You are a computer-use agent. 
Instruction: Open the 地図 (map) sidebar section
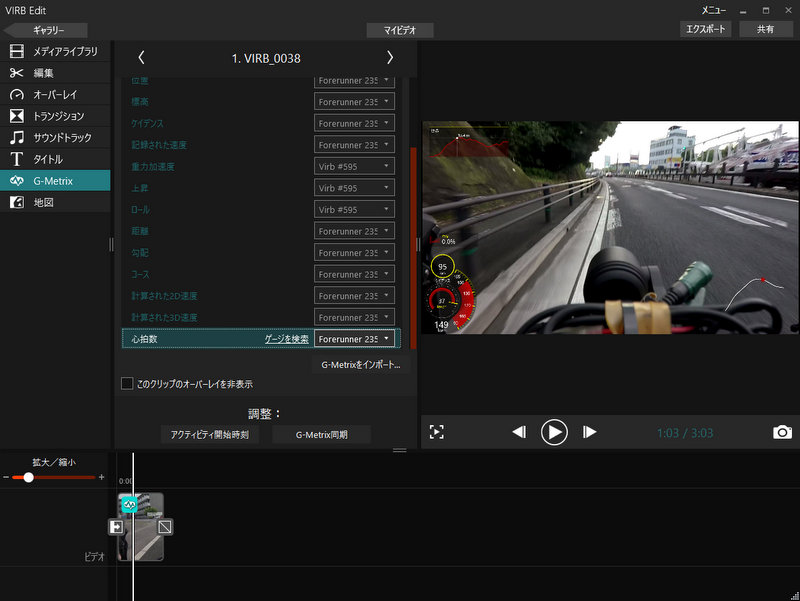click(x=55, y=202)
